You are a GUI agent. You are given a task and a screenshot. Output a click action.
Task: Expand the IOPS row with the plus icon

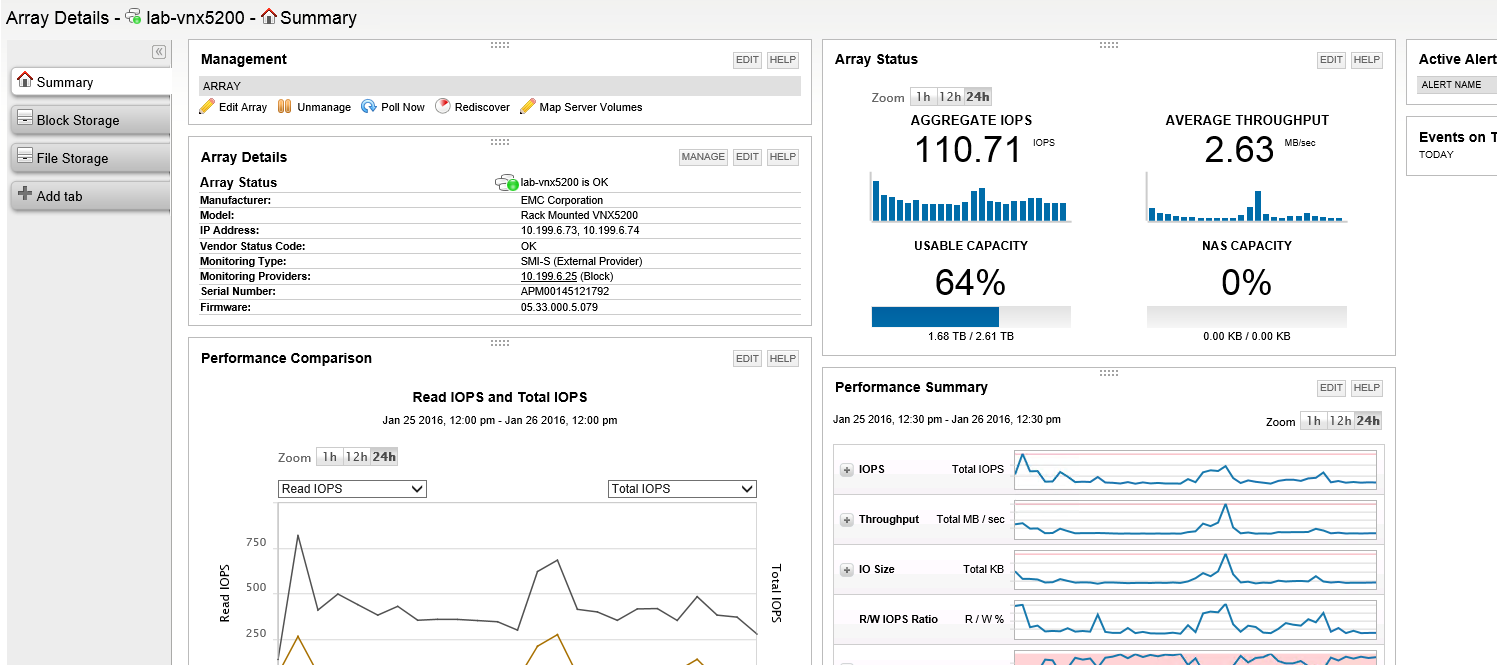click(x=846, y=469)
